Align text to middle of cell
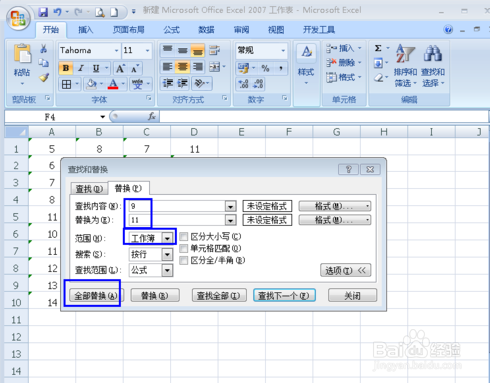This screenshot has width=490, height=383. pos(183,50)
